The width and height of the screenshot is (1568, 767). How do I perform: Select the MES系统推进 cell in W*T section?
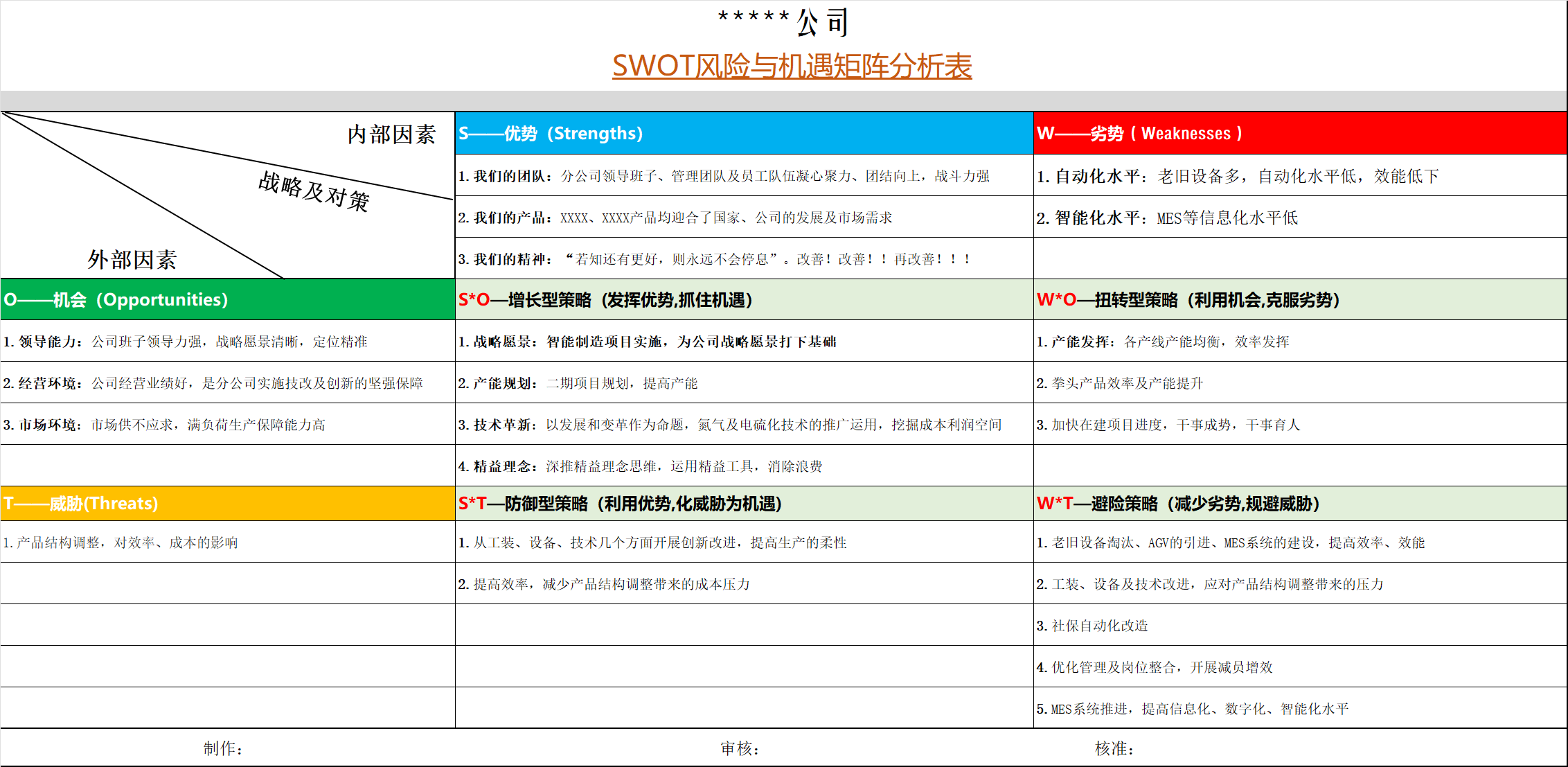[1192, 709]
